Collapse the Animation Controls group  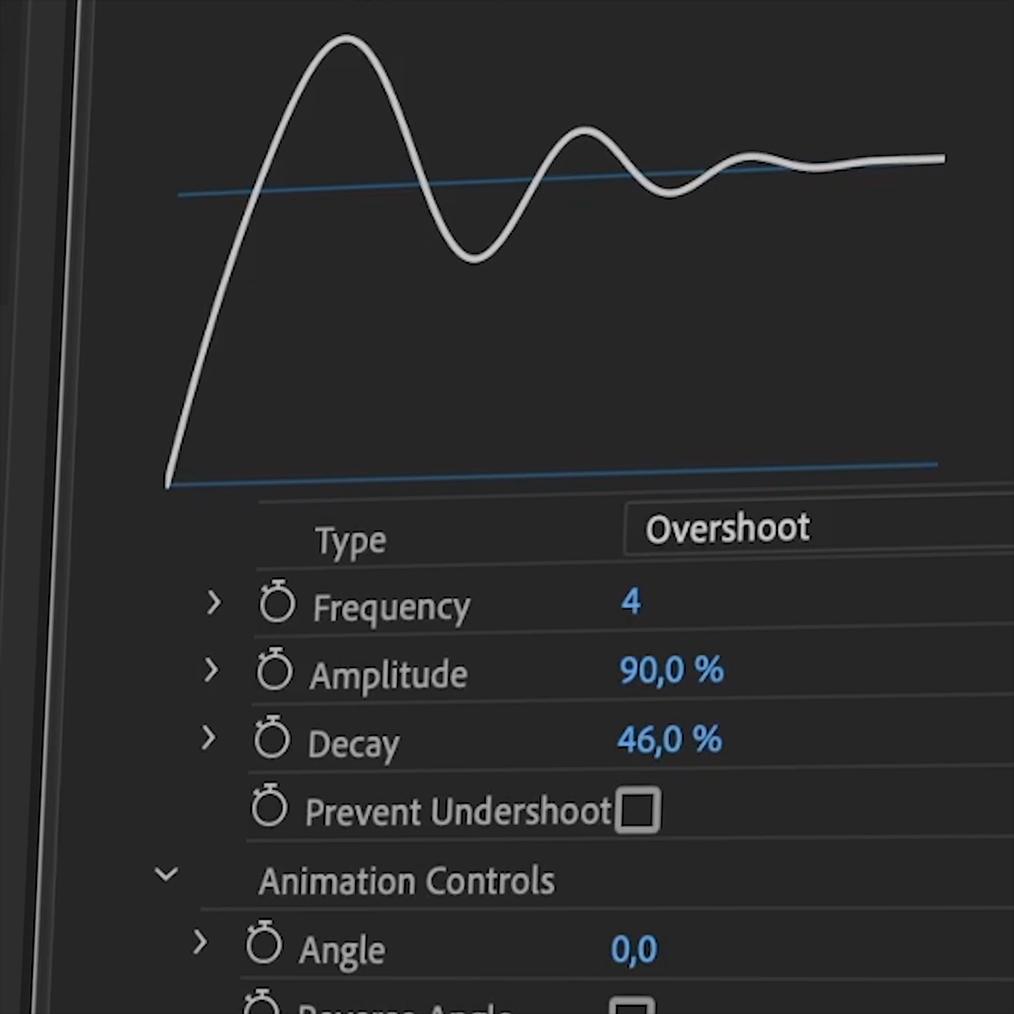click(x=166, y=875)
